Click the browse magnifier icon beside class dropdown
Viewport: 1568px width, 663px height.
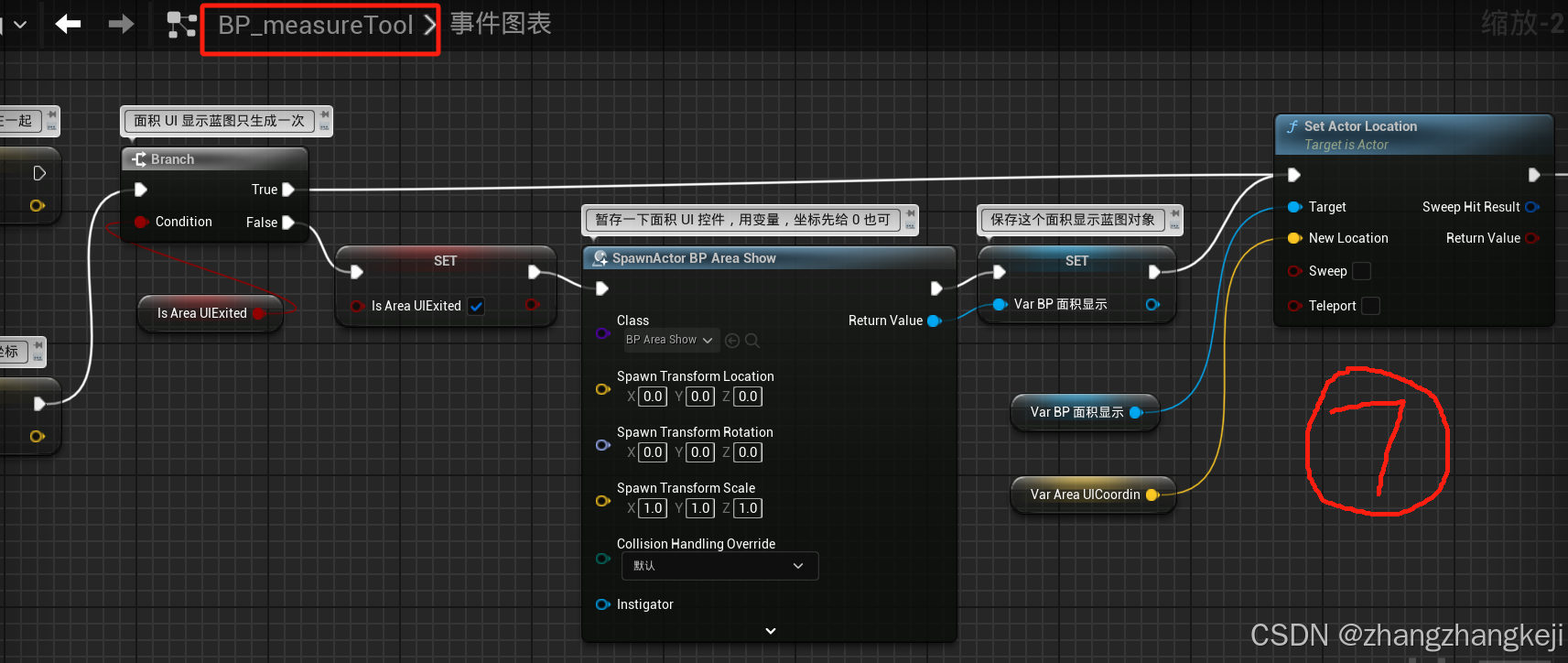click(x=752, y=341)
